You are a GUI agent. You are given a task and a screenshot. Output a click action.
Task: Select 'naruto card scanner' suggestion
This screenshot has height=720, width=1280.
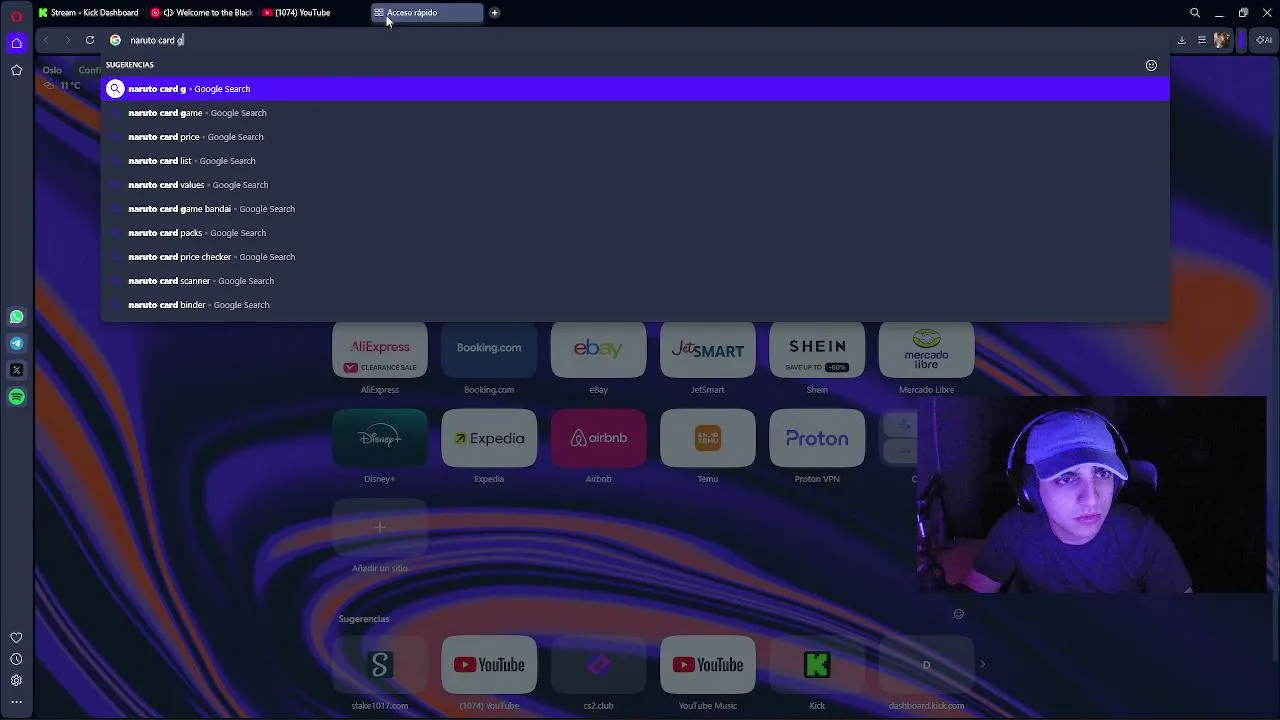click(635, 281)
